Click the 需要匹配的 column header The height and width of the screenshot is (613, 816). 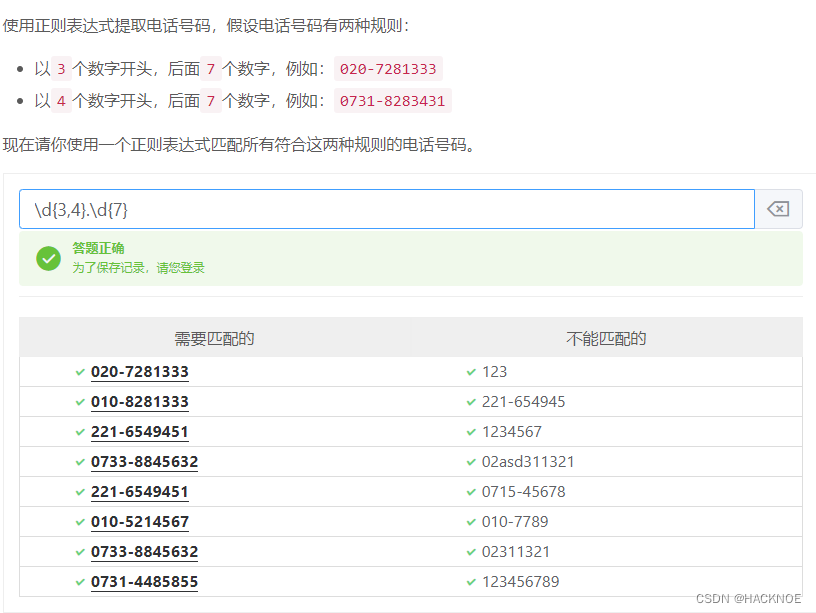pyautogui.click(x=214, y=339)
